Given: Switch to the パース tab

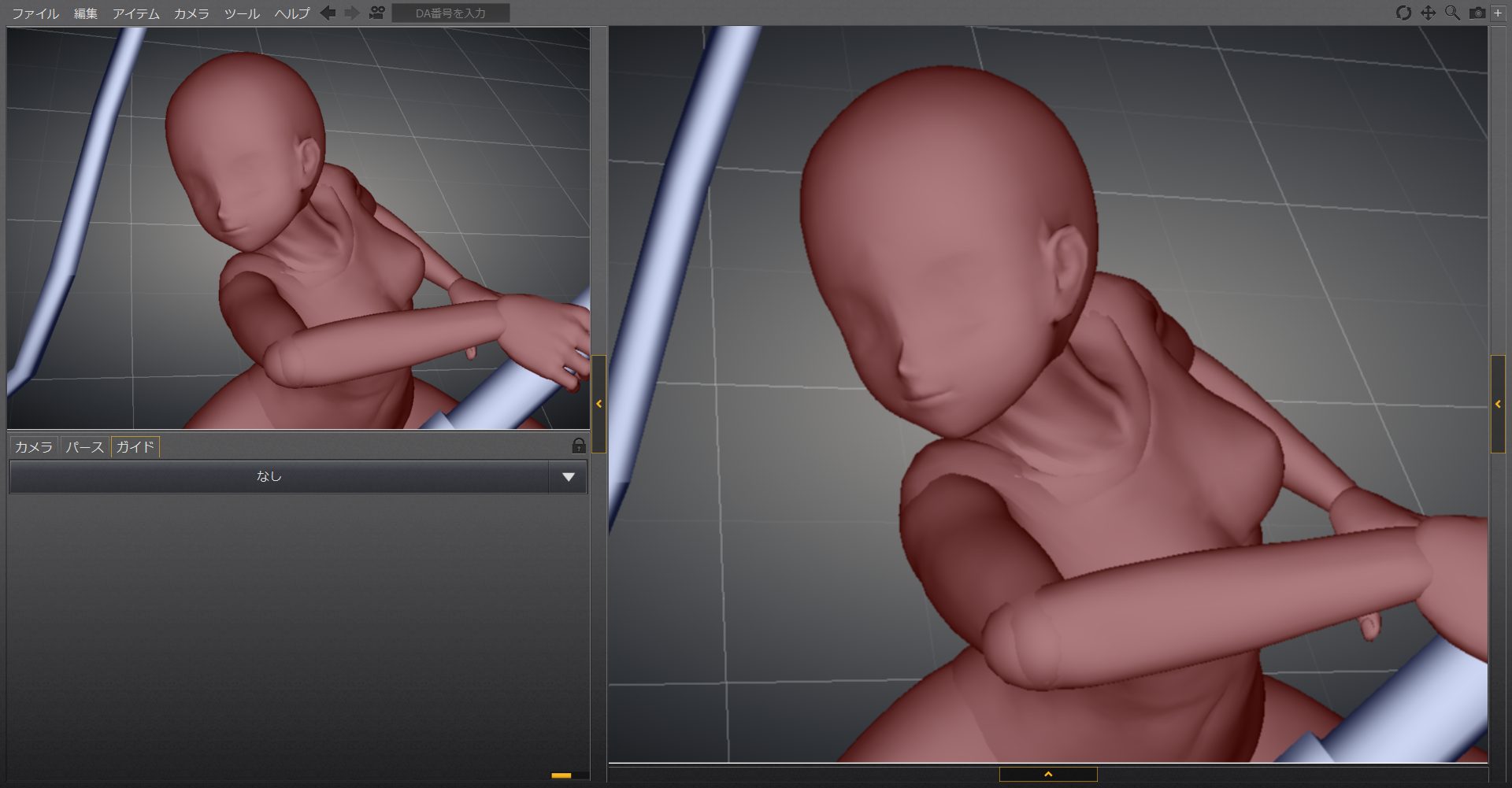Looking at the screenshot, I should pyautogui.click(x=84, y=447).
